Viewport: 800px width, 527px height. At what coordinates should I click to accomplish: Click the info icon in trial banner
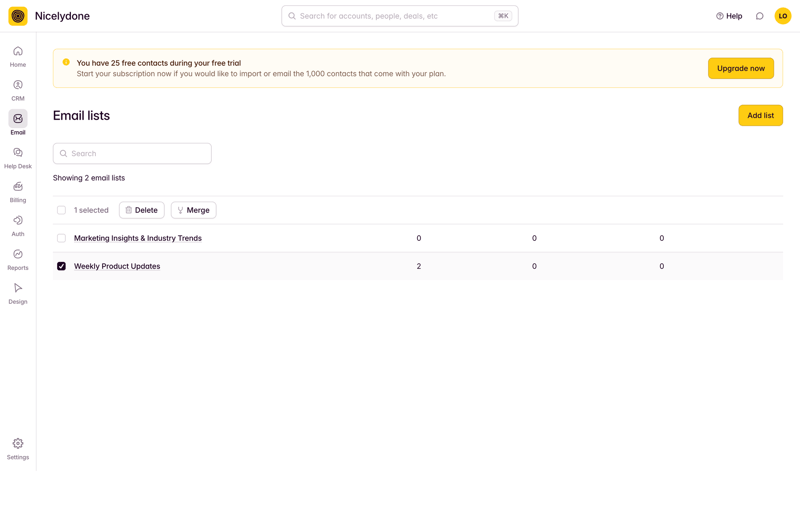pyautogui.click(x=66, y=62)
